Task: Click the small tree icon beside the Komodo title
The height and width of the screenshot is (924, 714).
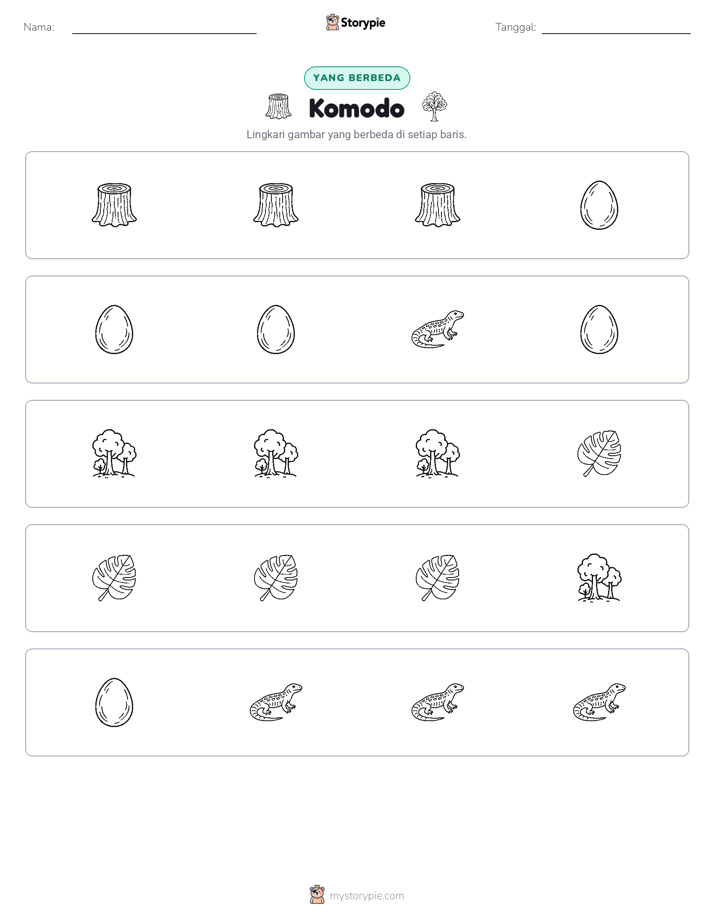Action: (434, 107)
